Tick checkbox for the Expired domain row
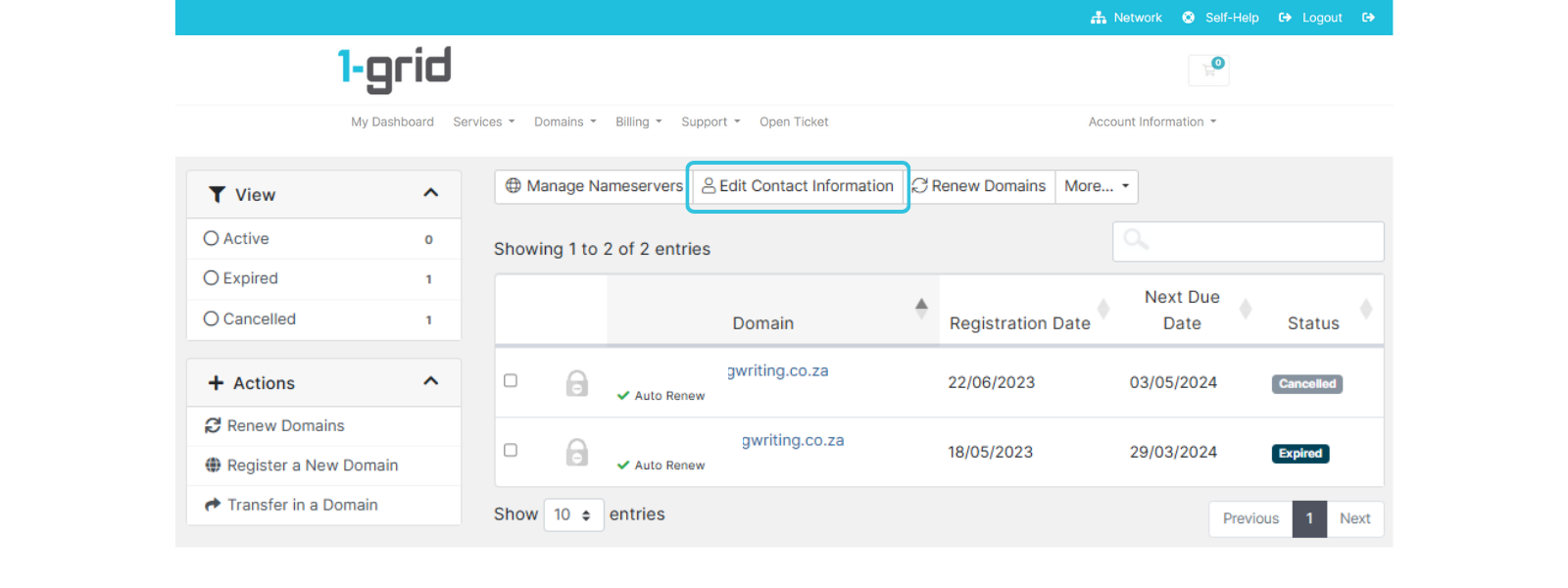This screenshot has width=1568, height=588. click(511, 451)
